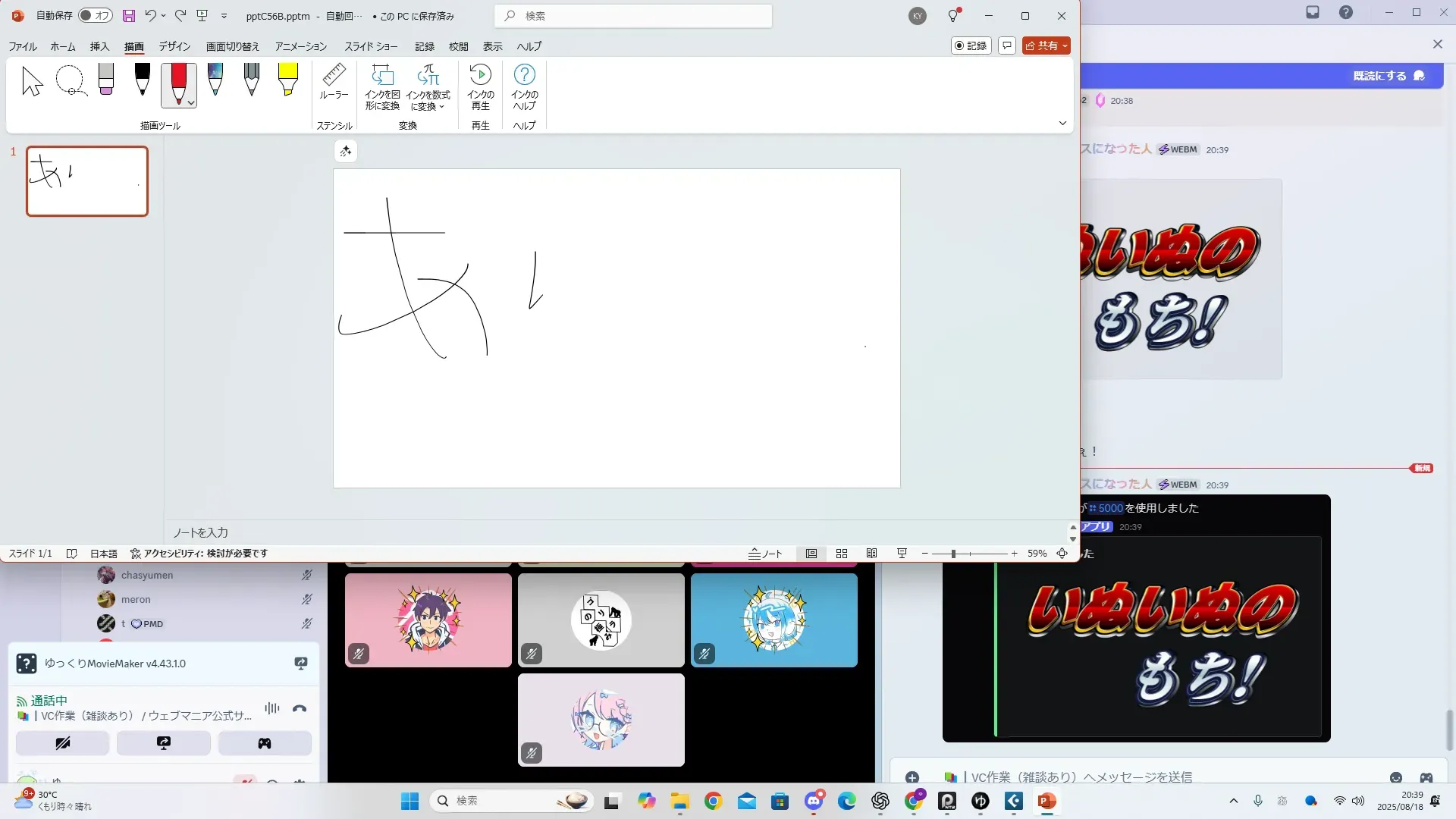
Task: Switch to the Animations tab
Action: (300, 46)
